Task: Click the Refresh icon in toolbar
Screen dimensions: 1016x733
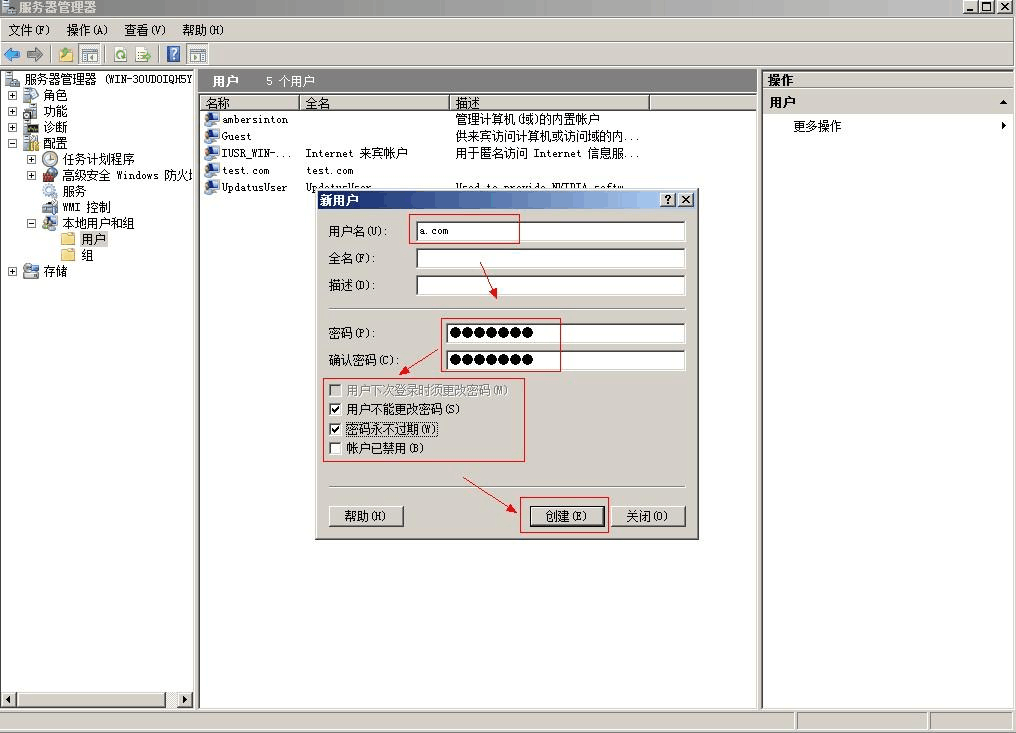Action: [120, 54]
